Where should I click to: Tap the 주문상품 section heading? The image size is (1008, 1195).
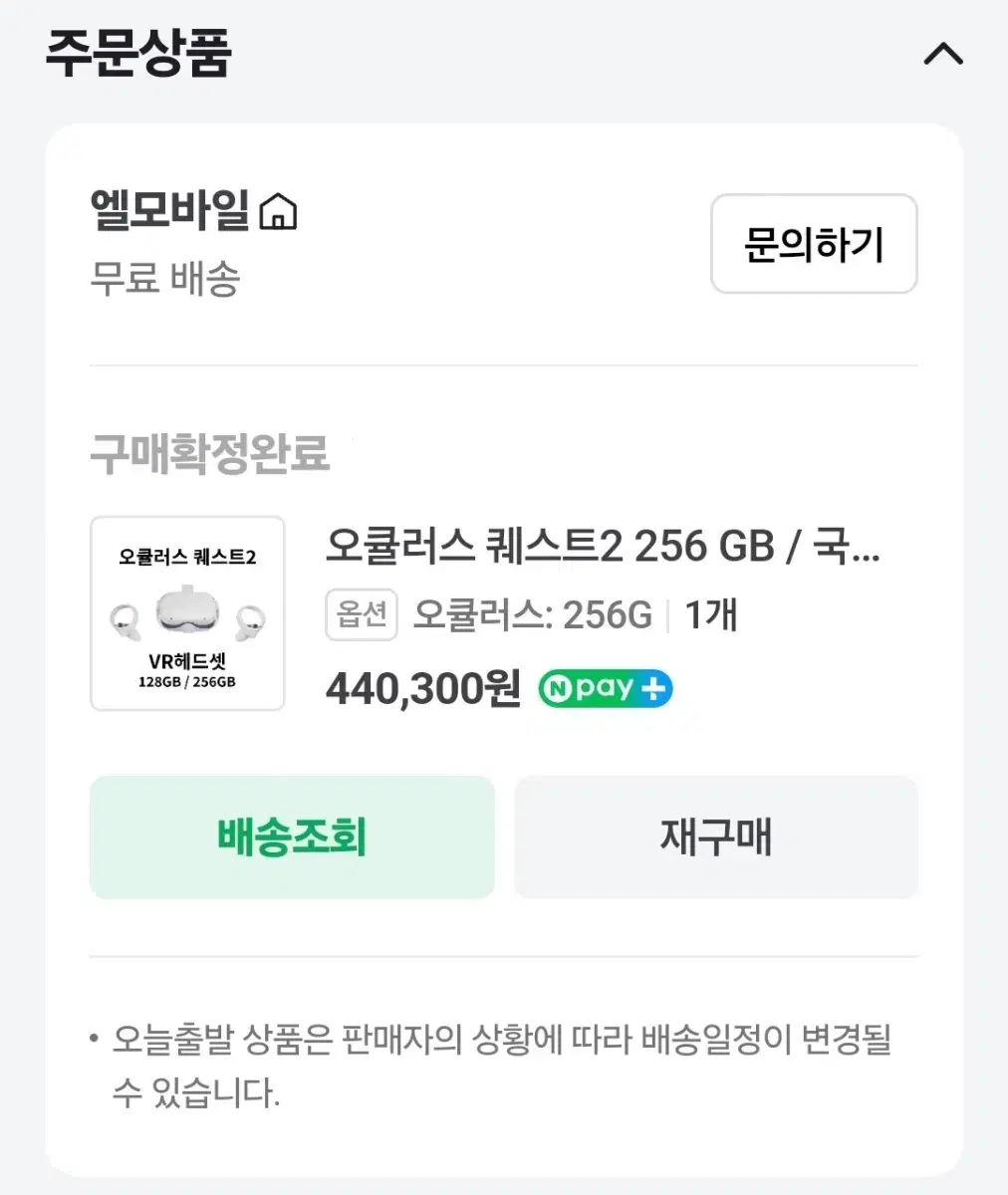coord(138,53)
